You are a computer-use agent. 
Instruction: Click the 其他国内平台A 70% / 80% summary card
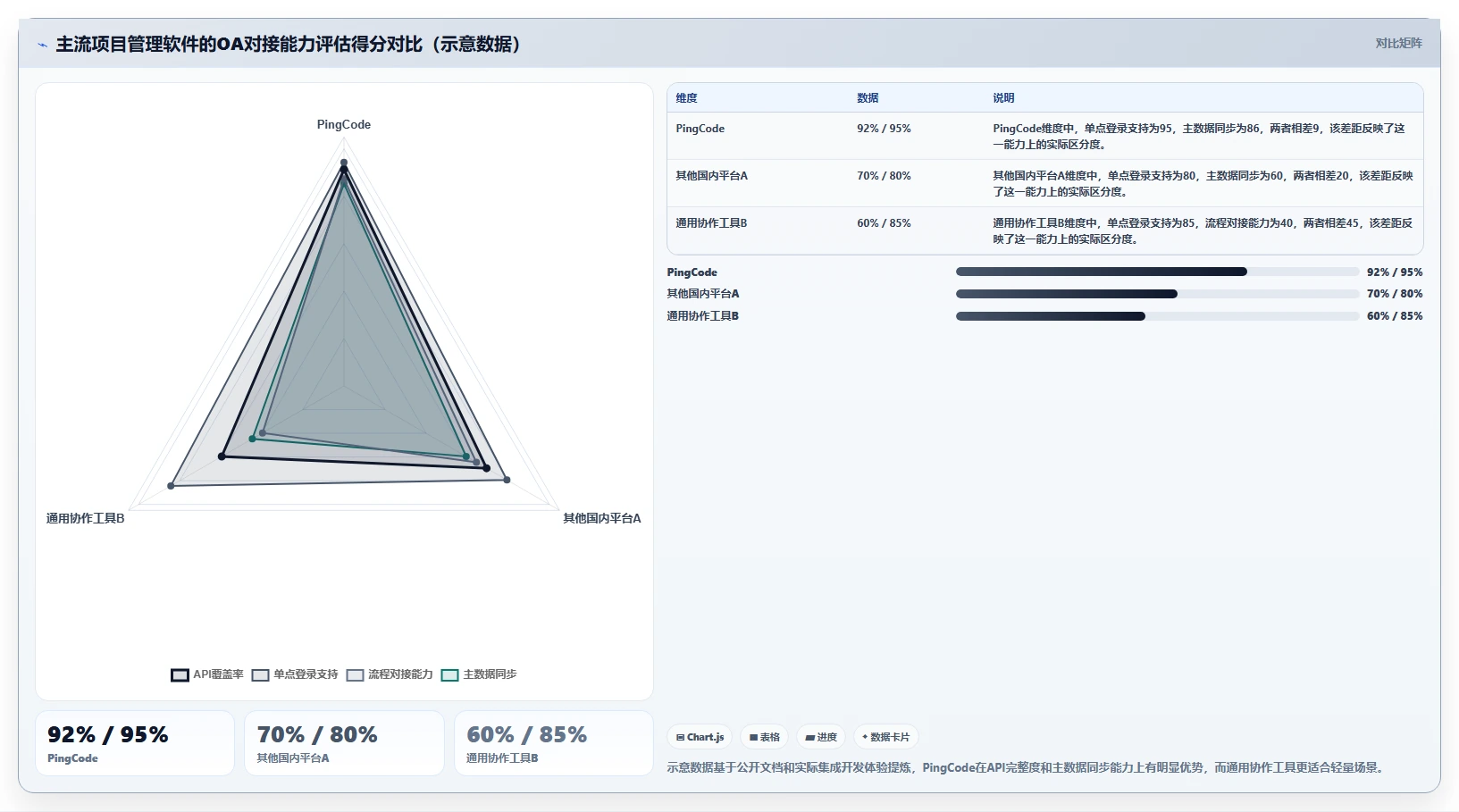click(344, 743)
